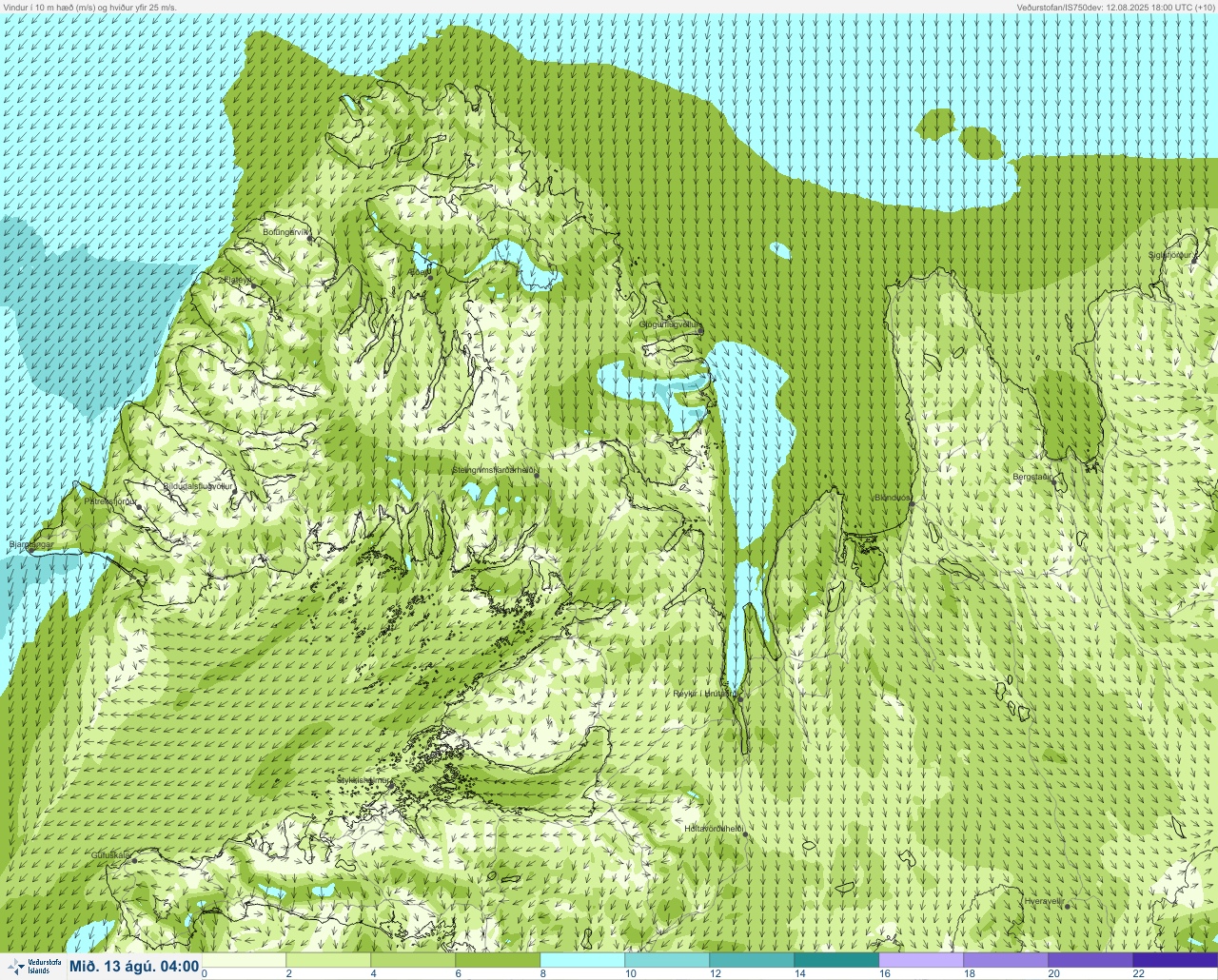Click the 8–10 m/s light cyan swatch
1218x980 pixels.
point(582,959)
